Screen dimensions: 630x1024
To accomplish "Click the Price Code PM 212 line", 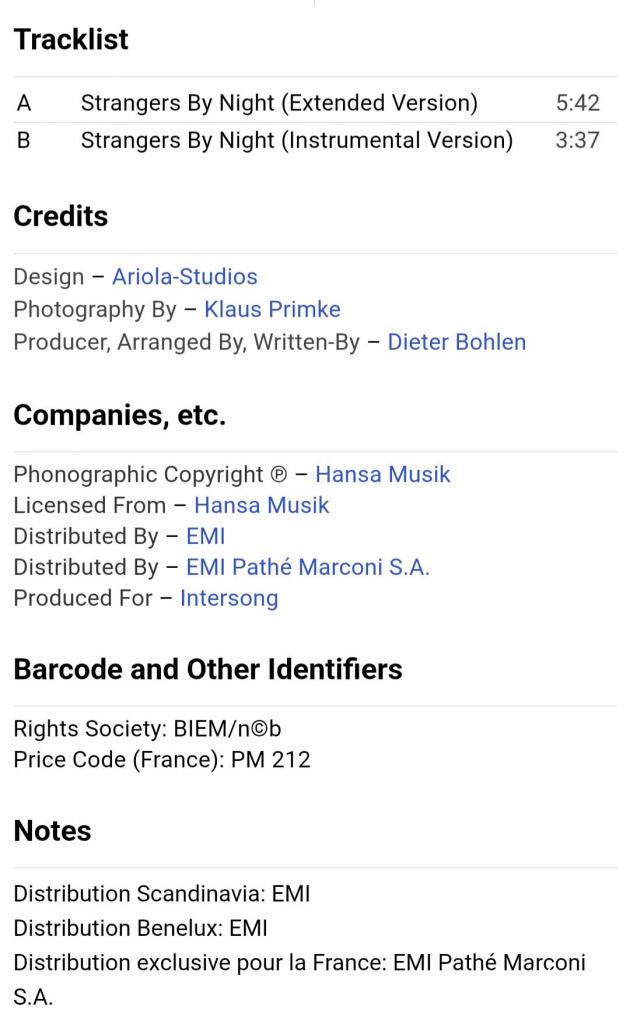I will click(162, 760).
